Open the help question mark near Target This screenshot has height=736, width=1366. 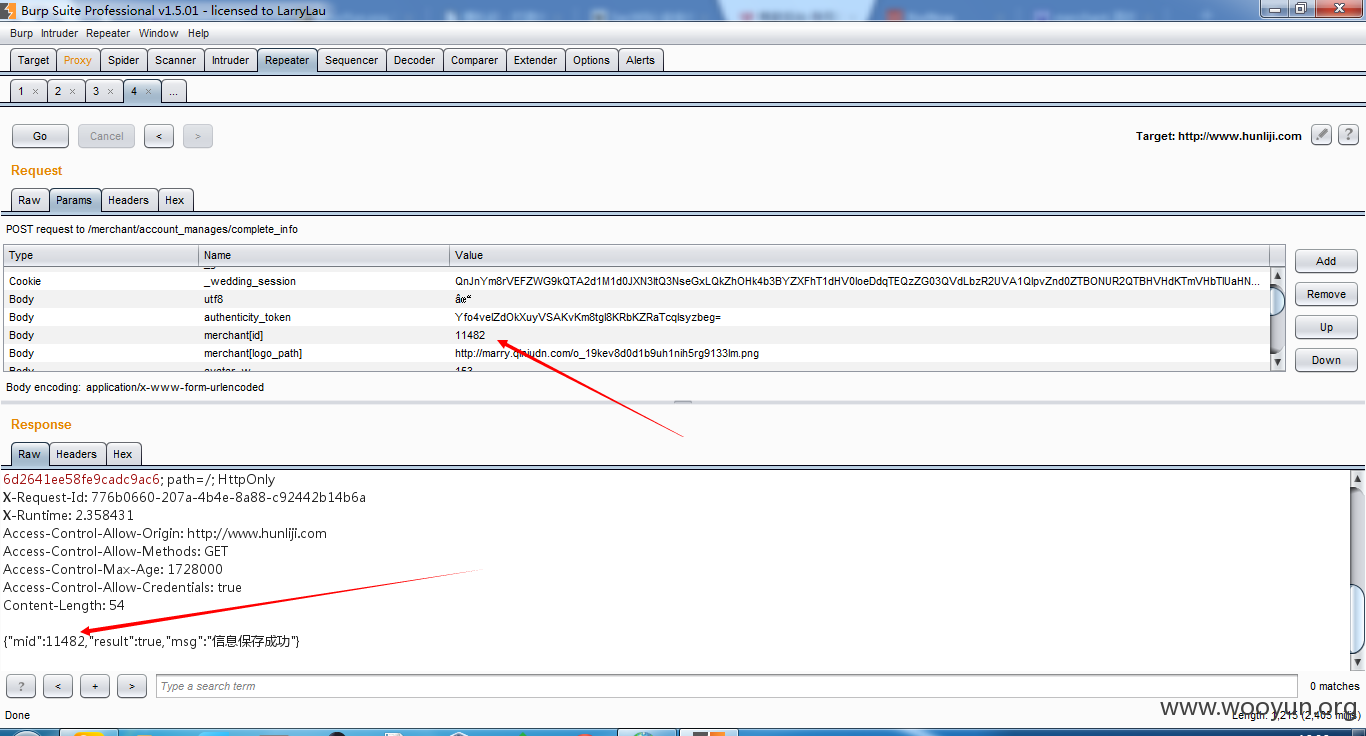pyautogui.click(x=1348, y=135)
